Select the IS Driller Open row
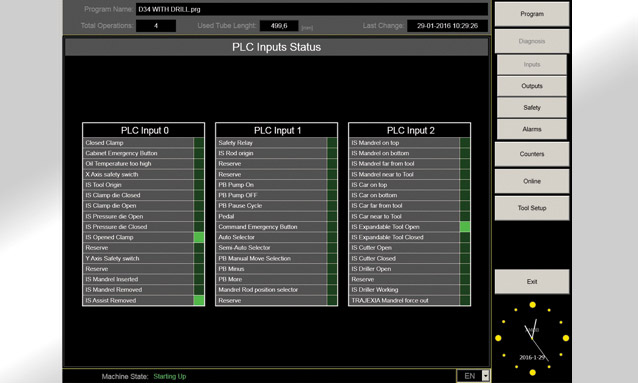638x383 pixels. (409, 269)
